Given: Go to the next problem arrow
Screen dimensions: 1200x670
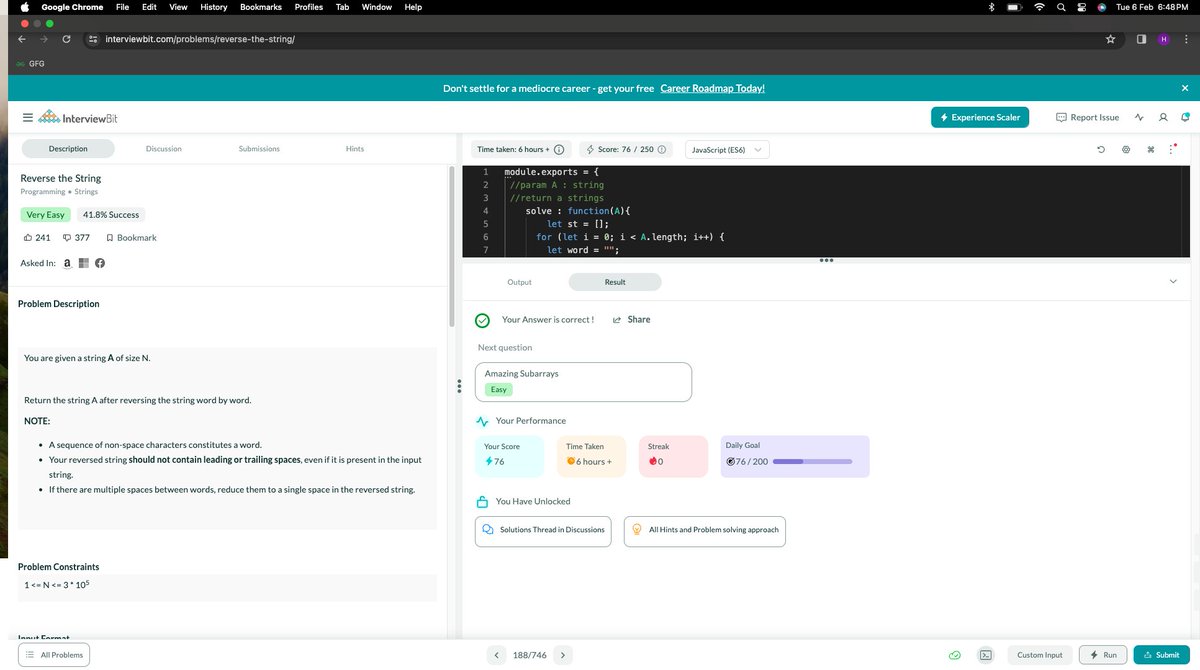Looking at the screenshot, I should (x=563, y=655).
